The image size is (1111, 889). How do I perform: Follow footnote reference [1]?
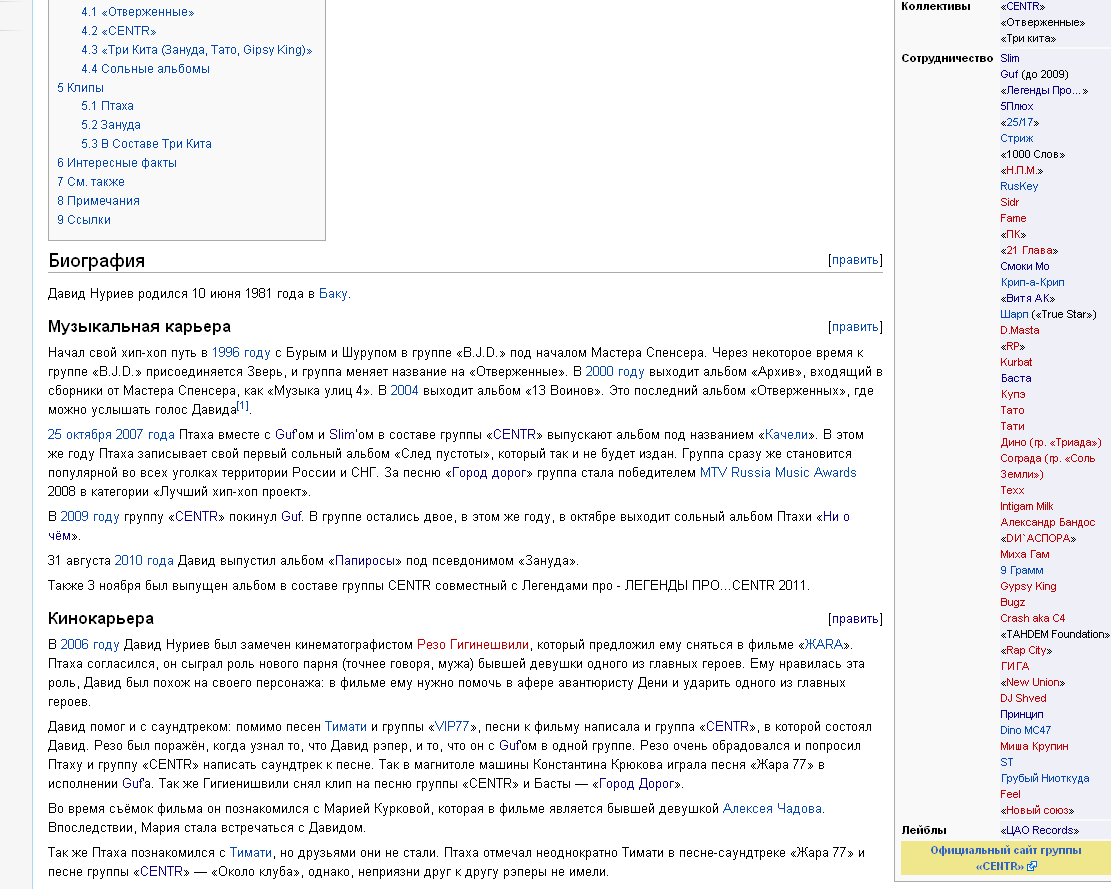click(242, 406)
